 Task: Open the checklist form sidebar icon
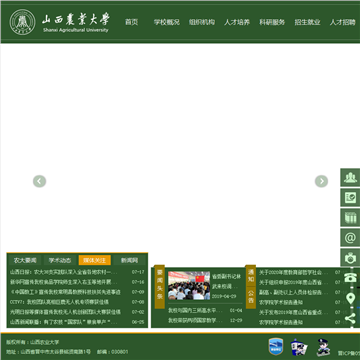(x=350, y=197)
